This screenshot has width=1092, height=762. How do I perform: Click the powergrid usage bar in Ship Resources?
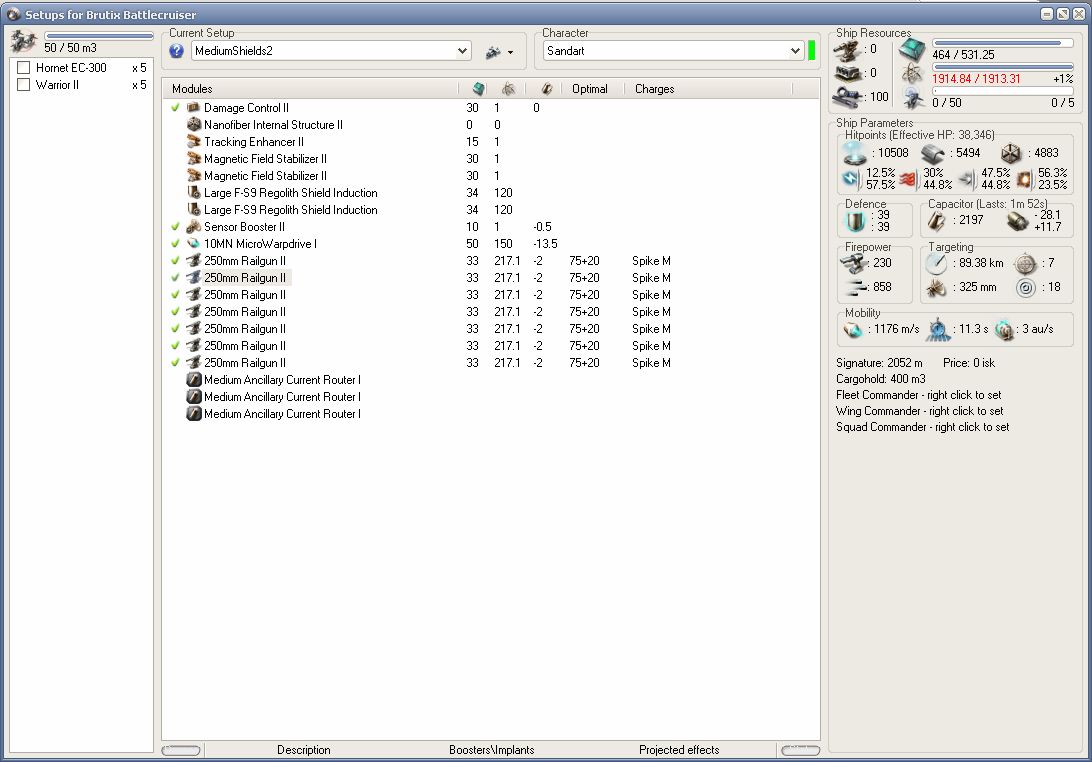coord(1002,67)
